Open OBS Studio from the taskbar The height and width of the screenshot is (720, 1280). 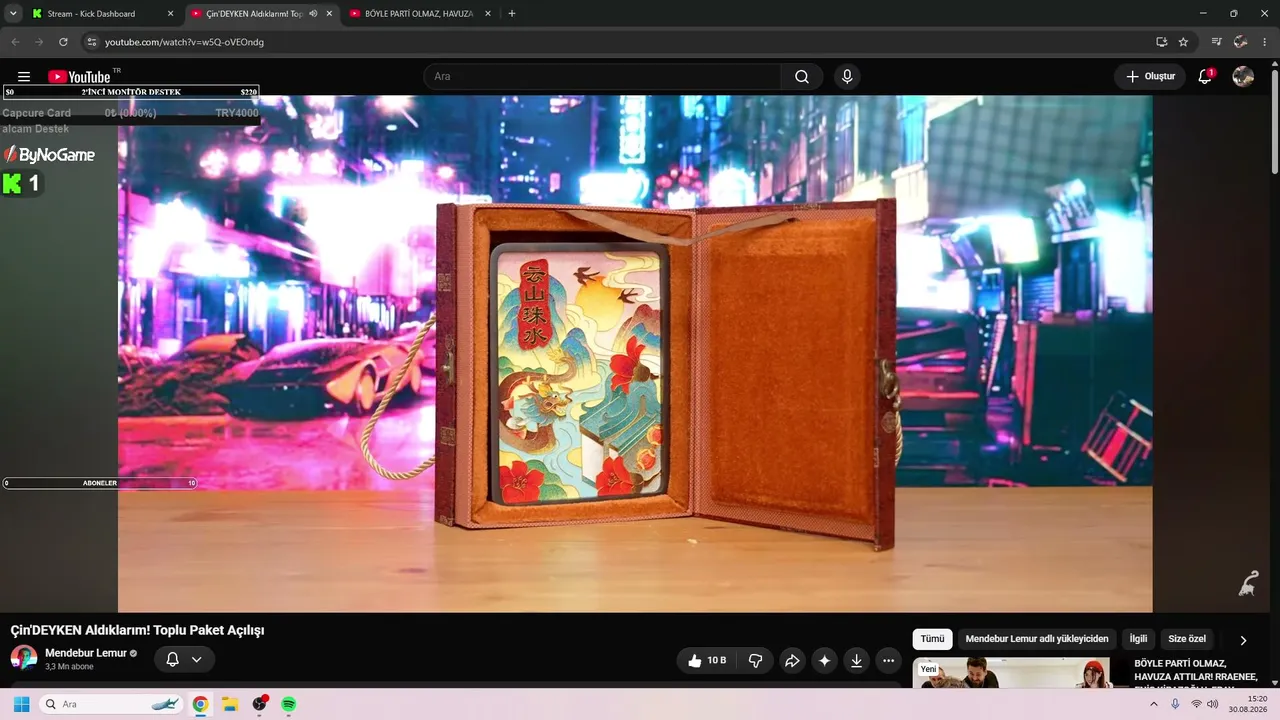pyautogui.click(x=260, y=704)
